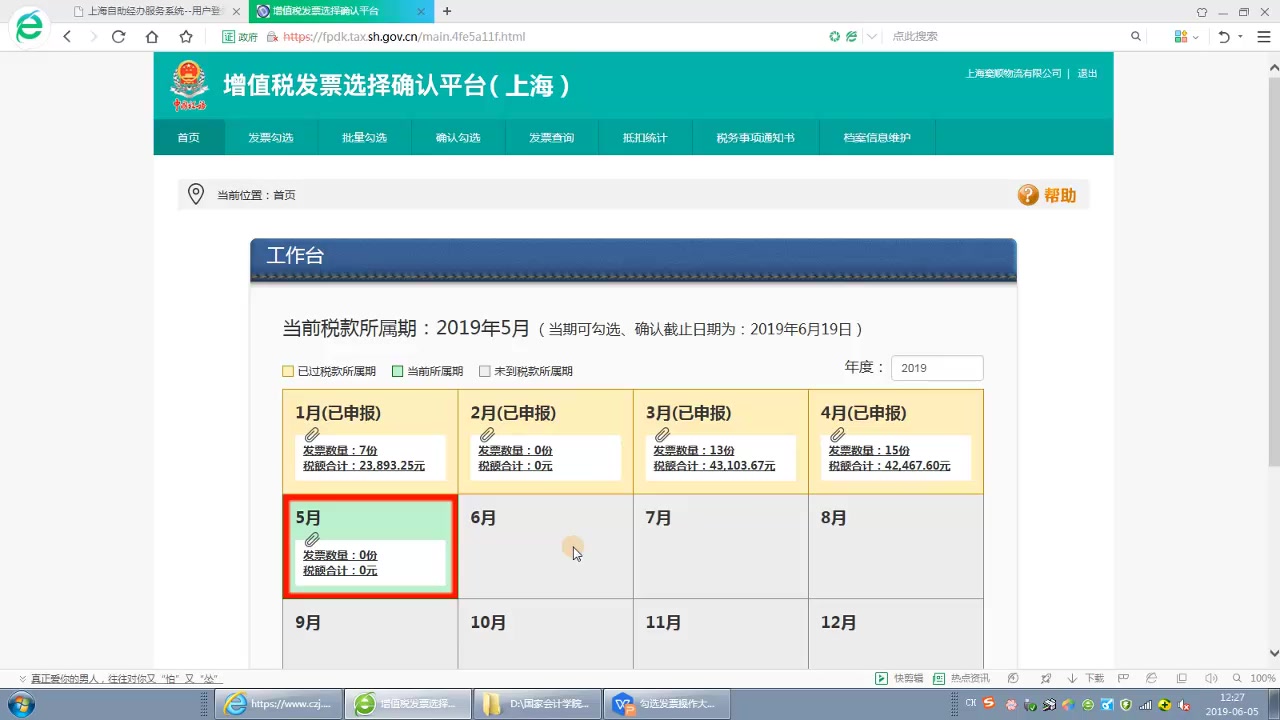The image size is (1280, 720).
Task: Switch to the 发票查询 tab
Action: 551,137
